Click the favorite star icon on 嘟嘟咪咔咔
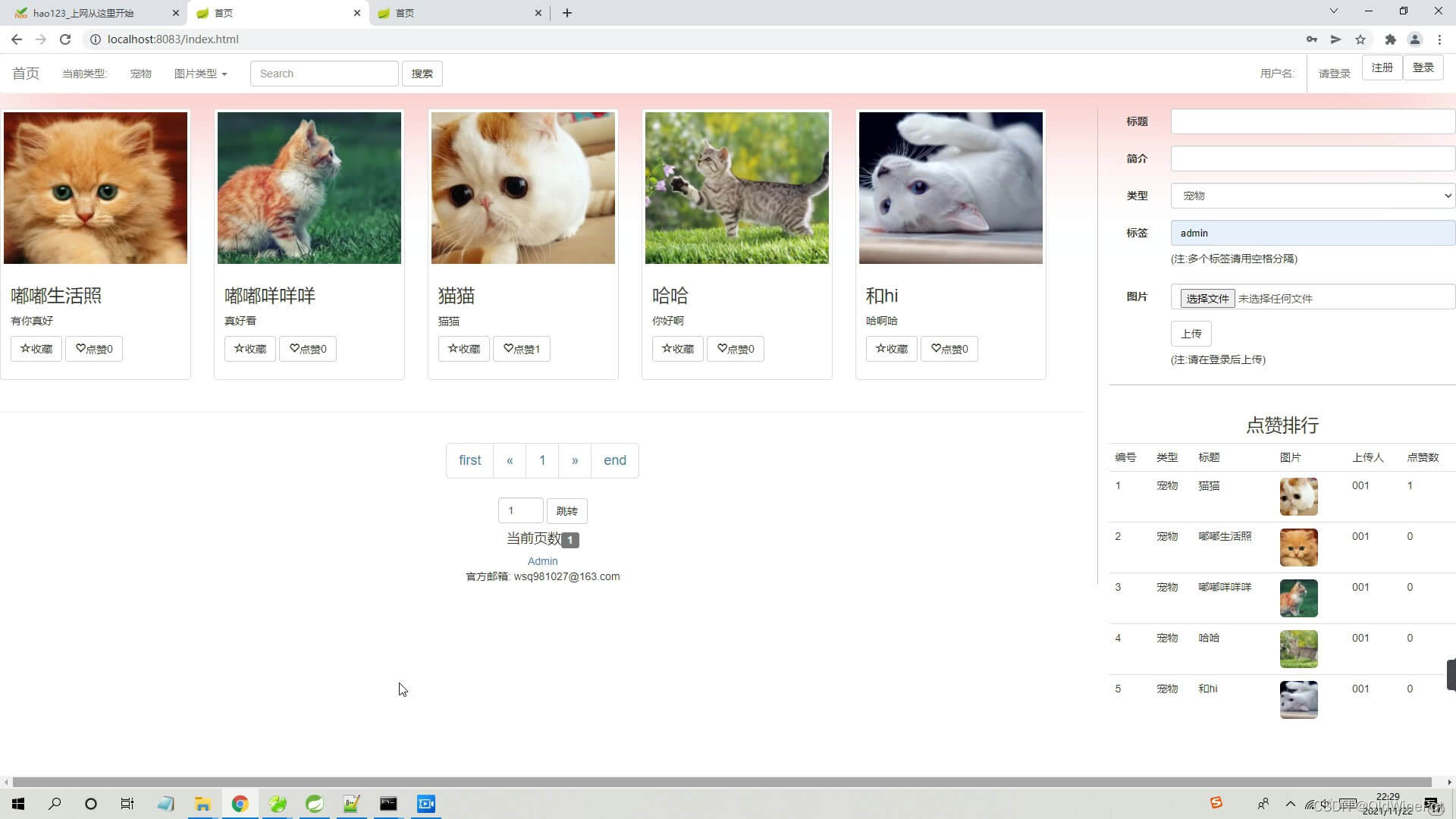The width and height of the screenshot is (1456, 819). point(237,348)
